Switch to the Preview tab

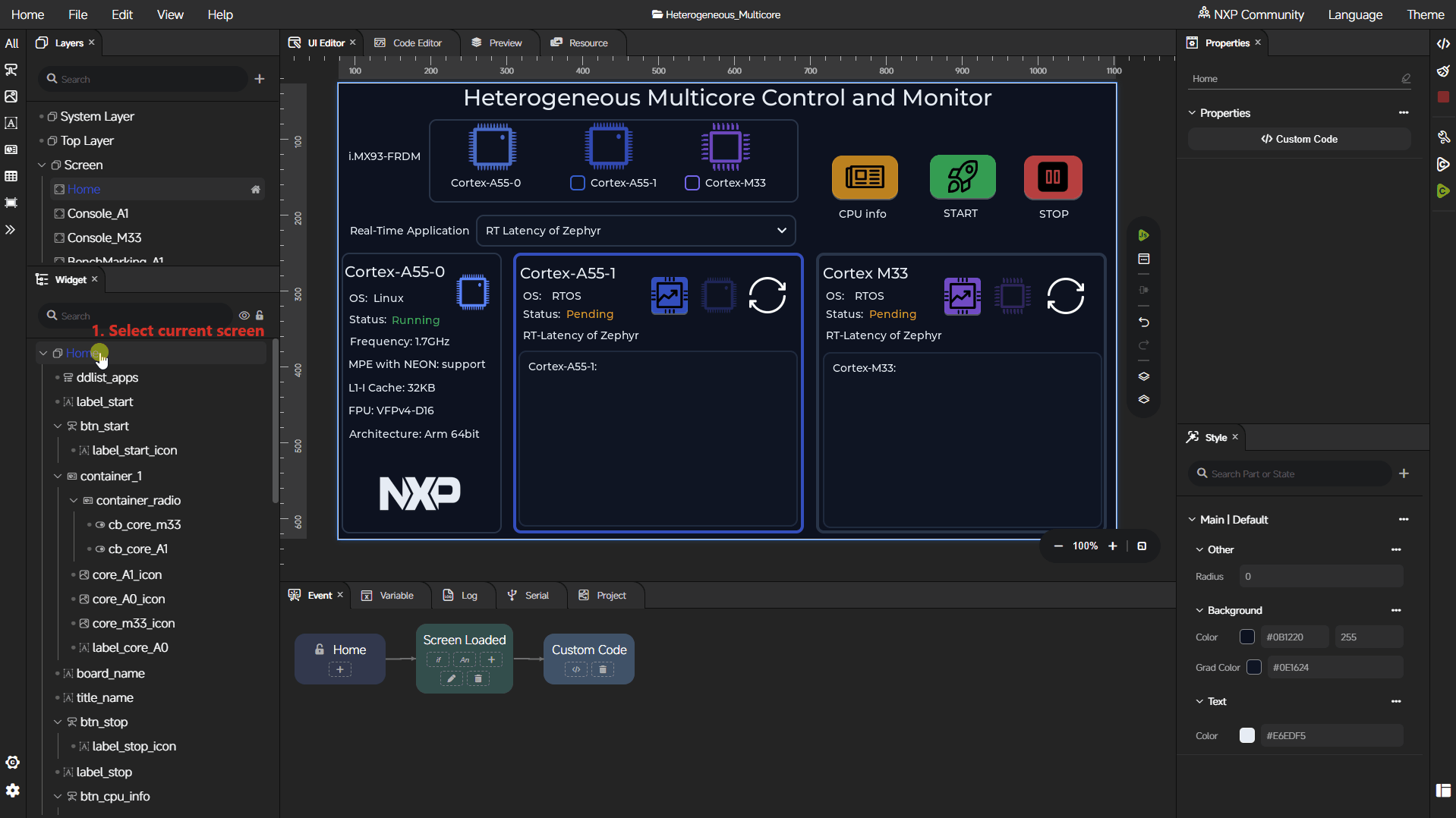pos(497,43)
